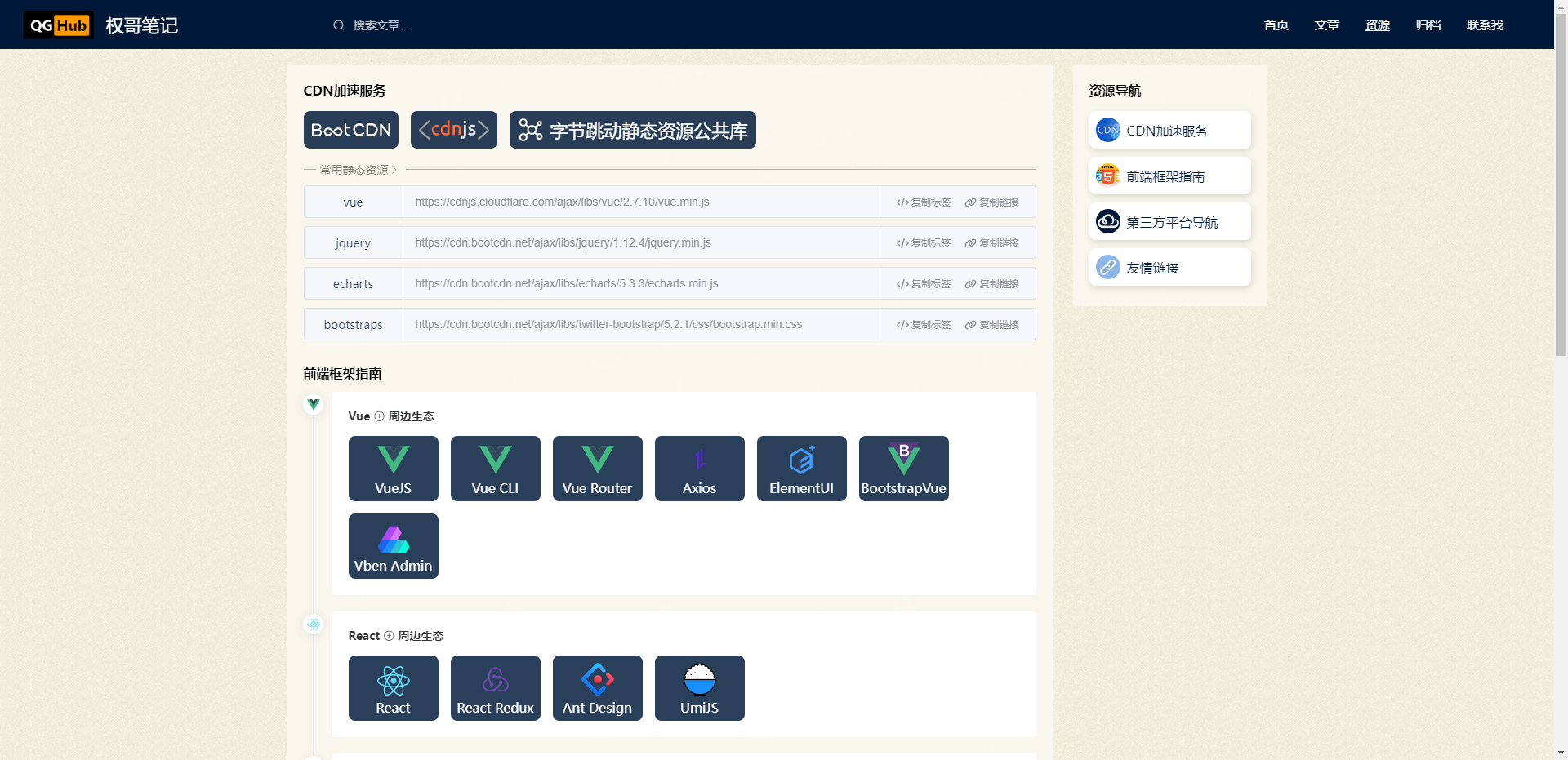Screen dimensions: 1568x760
Task: Click the 'bootstraps' row label
Action: [x=353, y=325]
